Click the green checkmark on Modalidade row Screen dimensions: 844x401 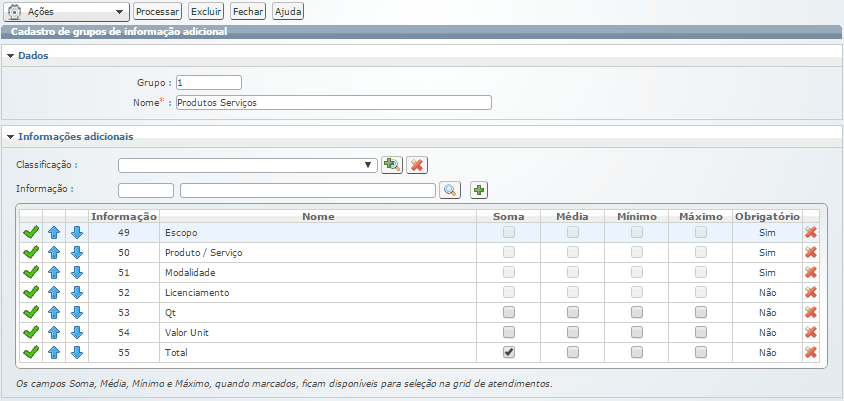click(31, 272)
